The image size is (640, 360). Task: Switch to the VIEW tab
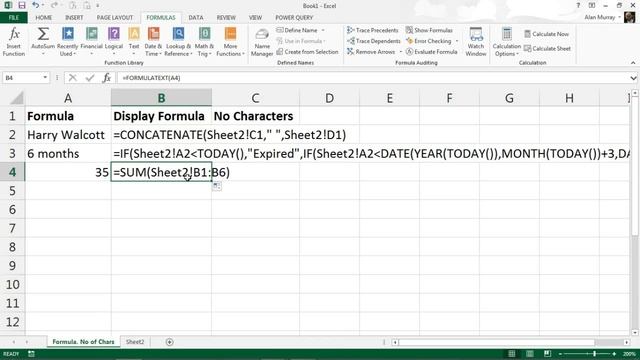pos(255,18)
